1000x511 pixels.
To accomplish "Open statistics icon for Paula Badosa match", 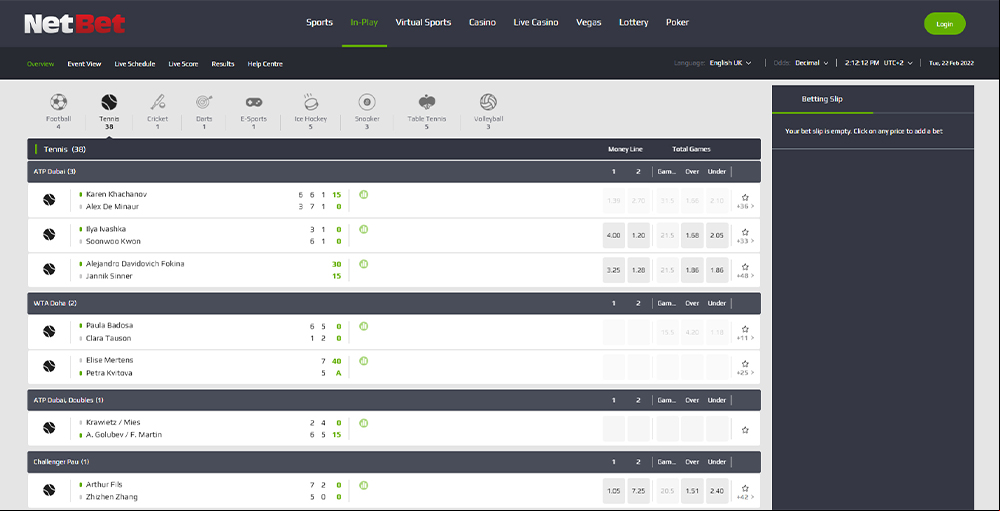I will click(364, 326).
